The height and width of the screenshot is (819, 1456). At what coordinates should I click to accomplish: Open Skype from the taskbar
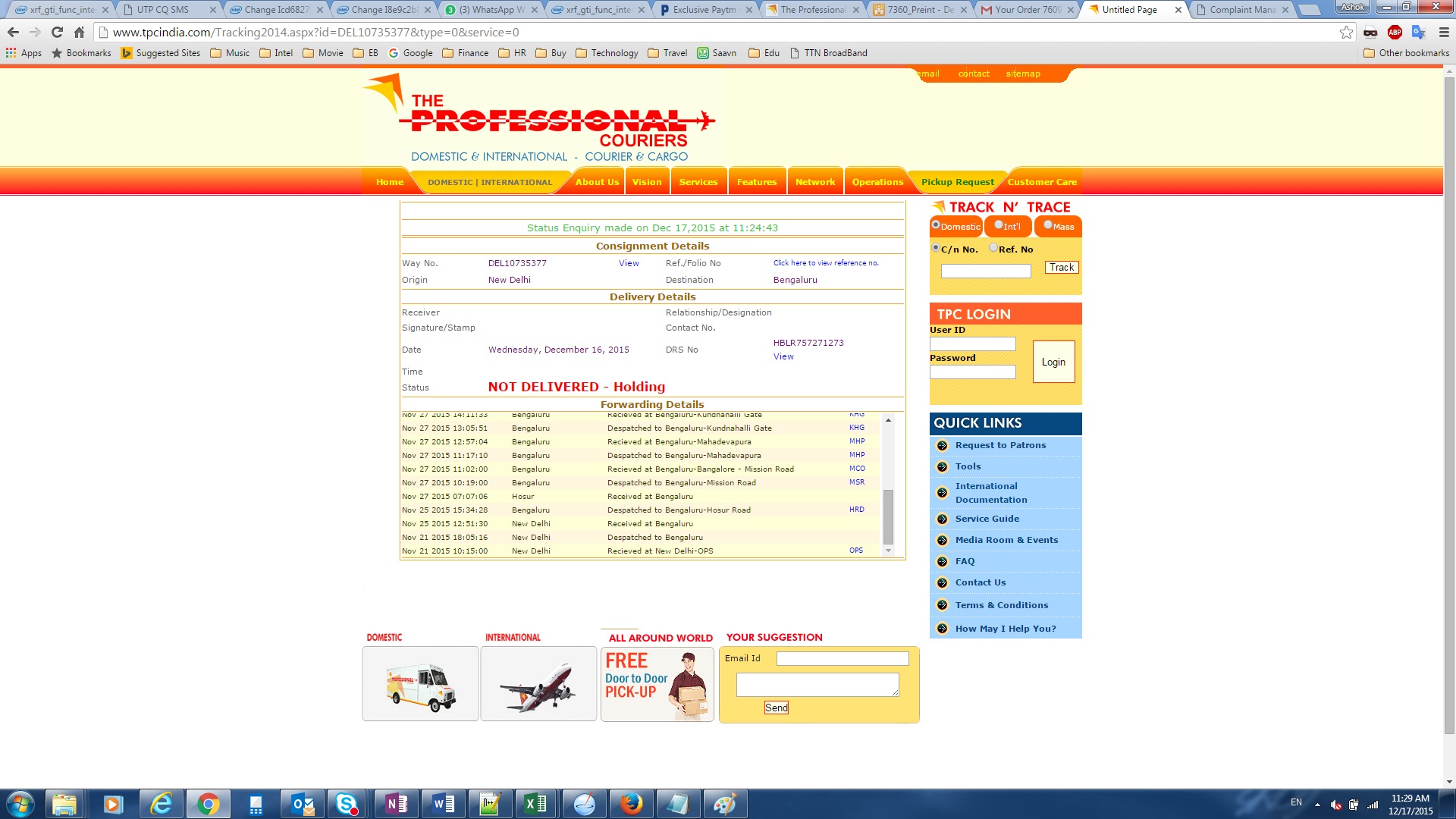tap(347, 804)
